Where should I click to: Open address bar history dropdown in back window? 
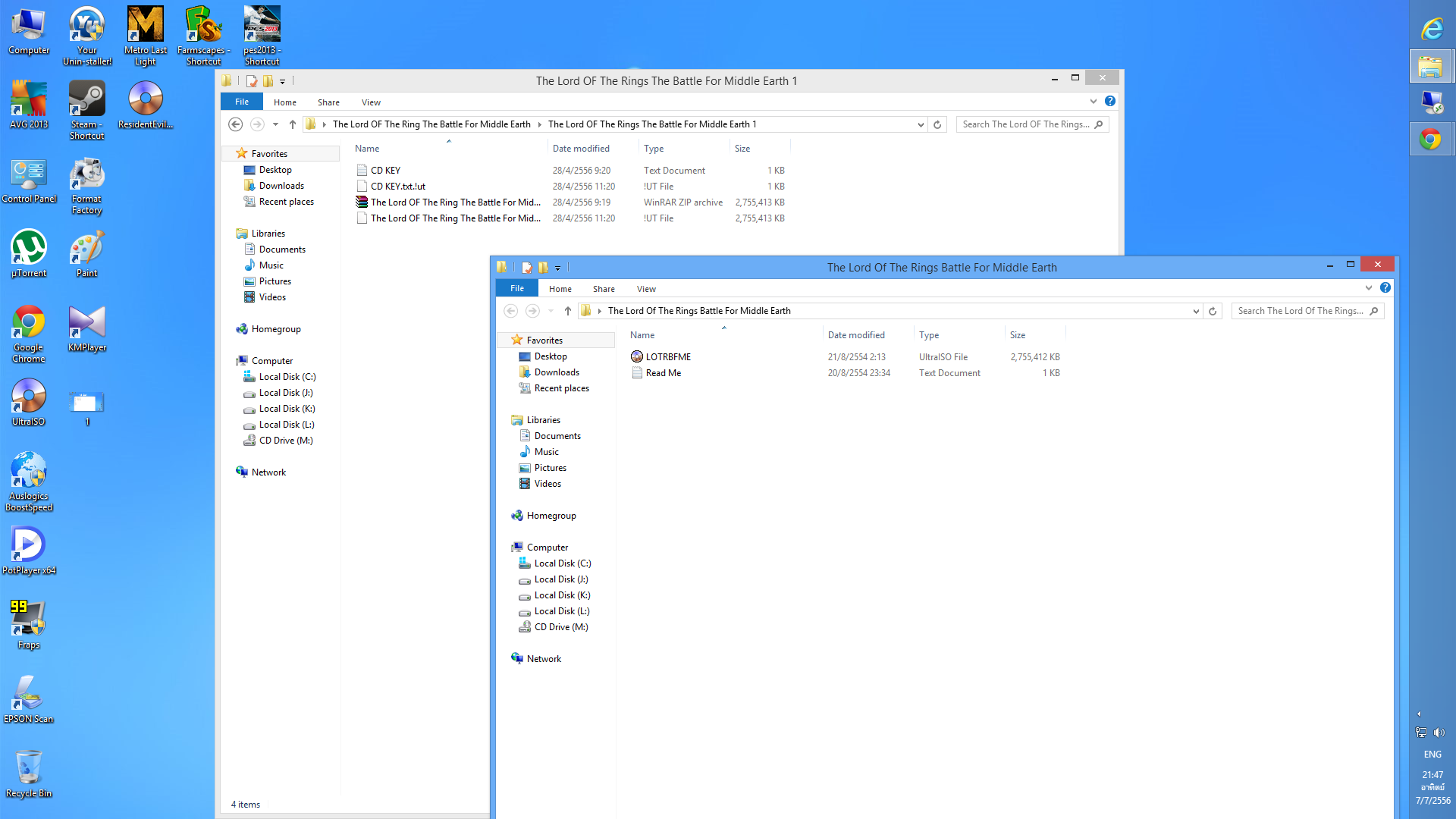coord(921,124)
